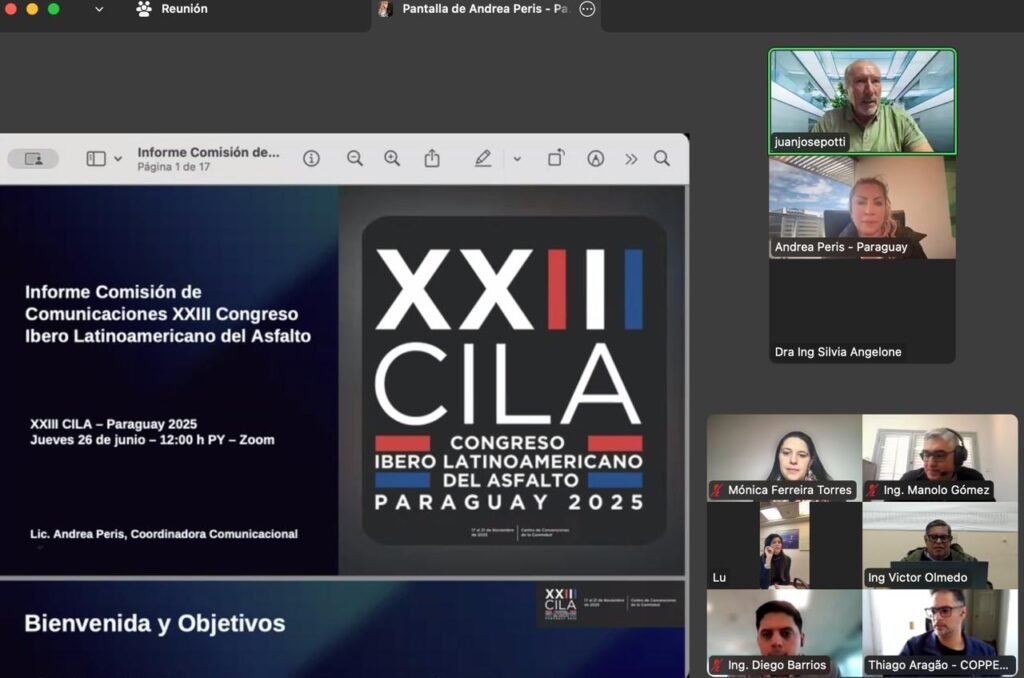Open the Markup toolbar icon

click(x=596, y=158)
